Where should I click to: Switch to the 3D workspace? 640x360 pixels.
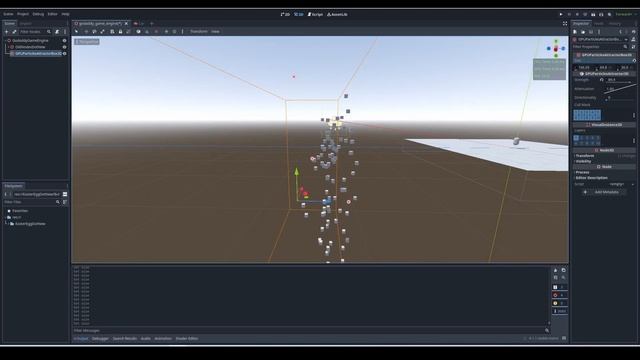coord(299,14)
